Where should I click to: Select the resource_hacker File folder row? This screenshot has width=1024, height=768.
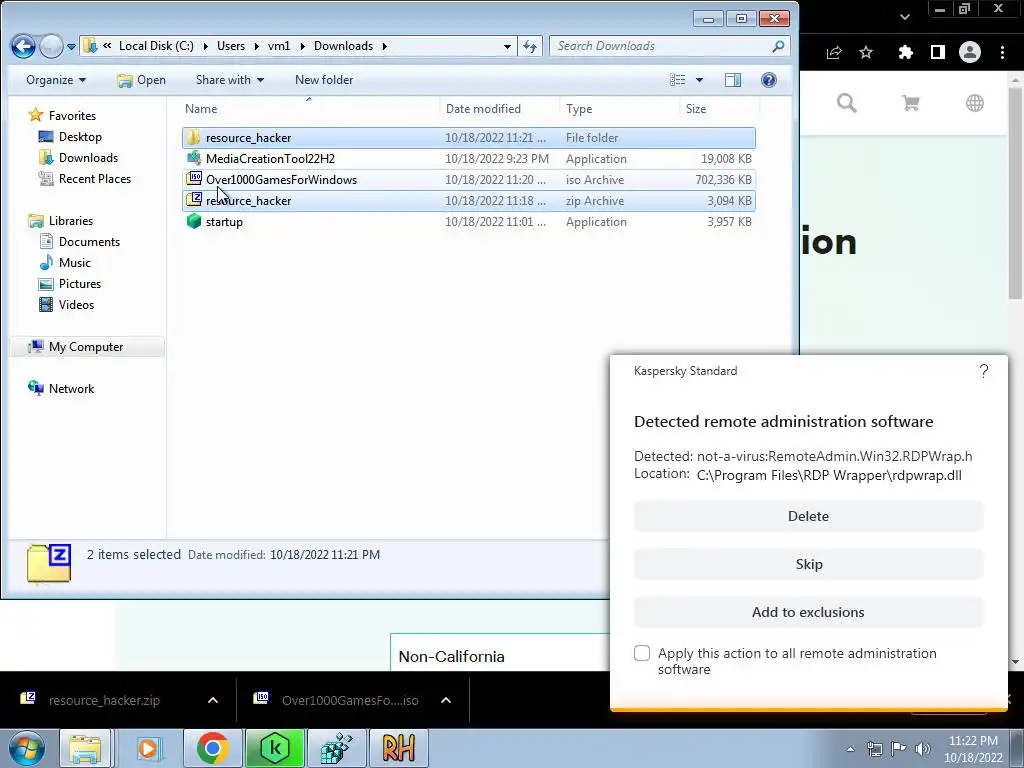468,138
